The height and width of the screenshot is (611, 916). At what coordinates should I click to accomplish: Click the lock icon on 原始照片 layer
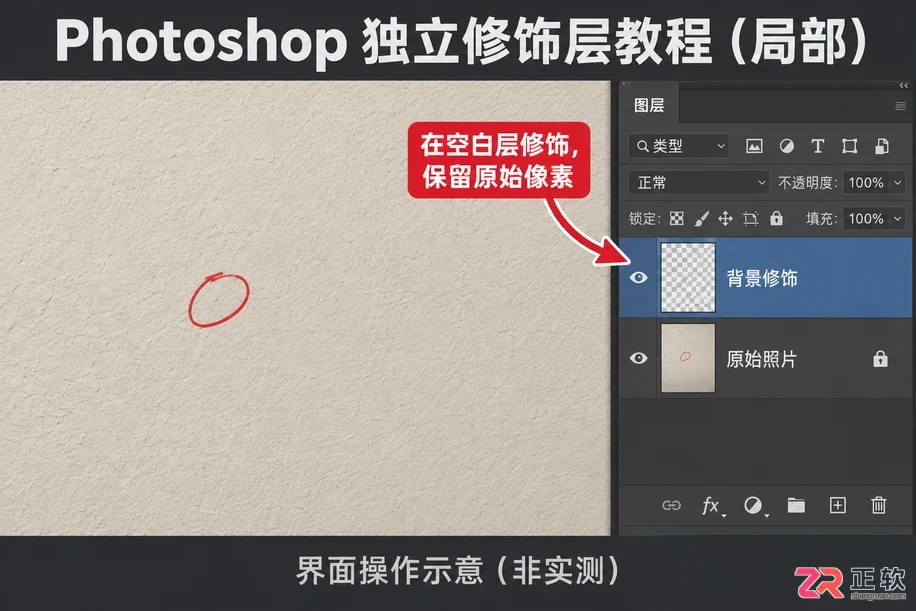[880, 358]
